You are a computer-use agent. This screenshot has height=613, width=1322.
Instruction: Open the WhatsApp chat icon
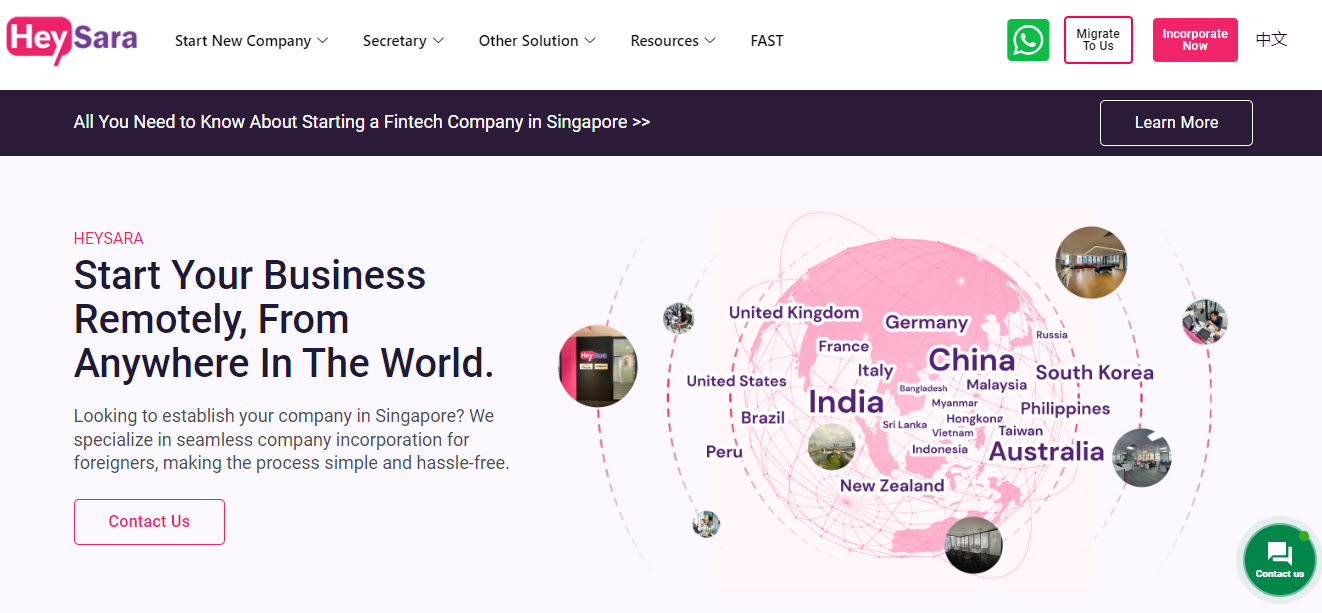click(x=1028, y=40)
